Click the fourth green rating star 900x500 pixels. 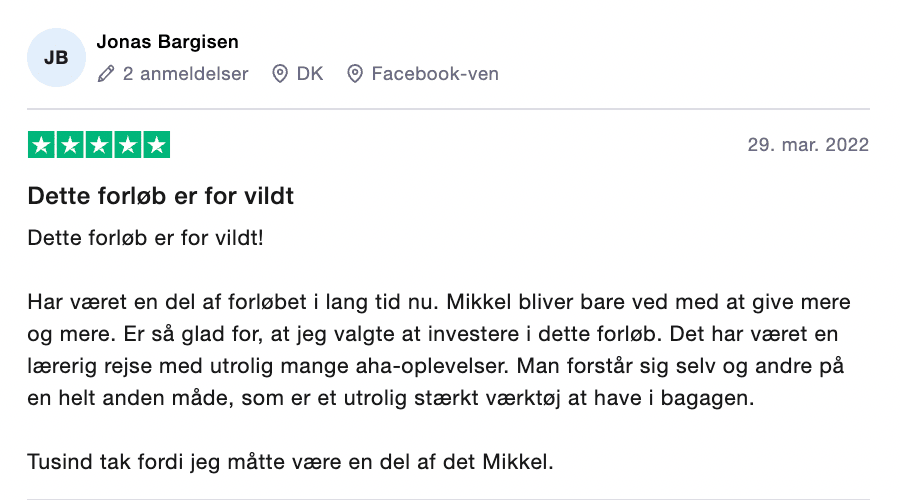(128, 145)
